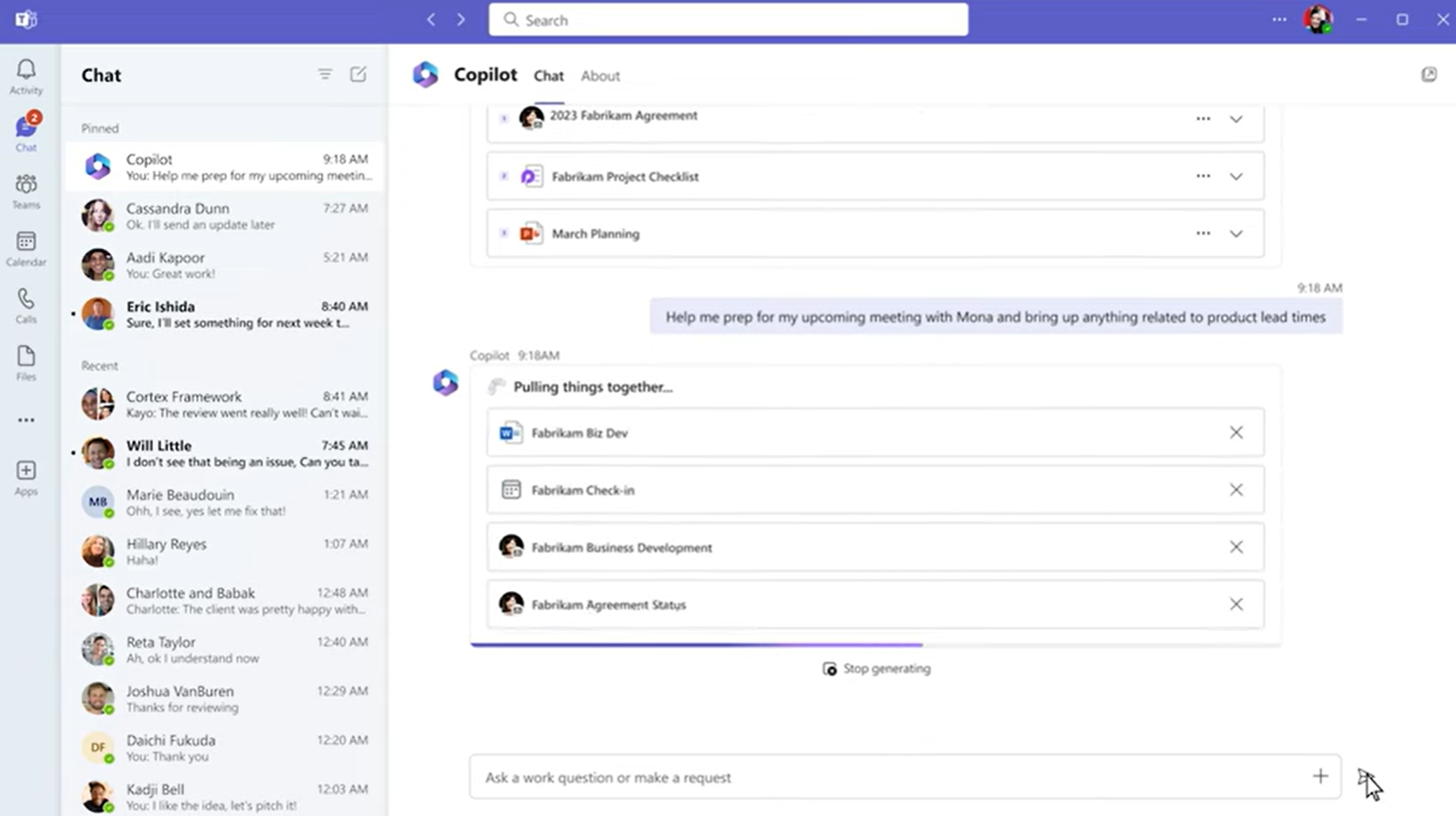This screenshot has width=1456, height=816.
Task: Remove Fabrikam Agreement Status reference
Action: 1236,604
